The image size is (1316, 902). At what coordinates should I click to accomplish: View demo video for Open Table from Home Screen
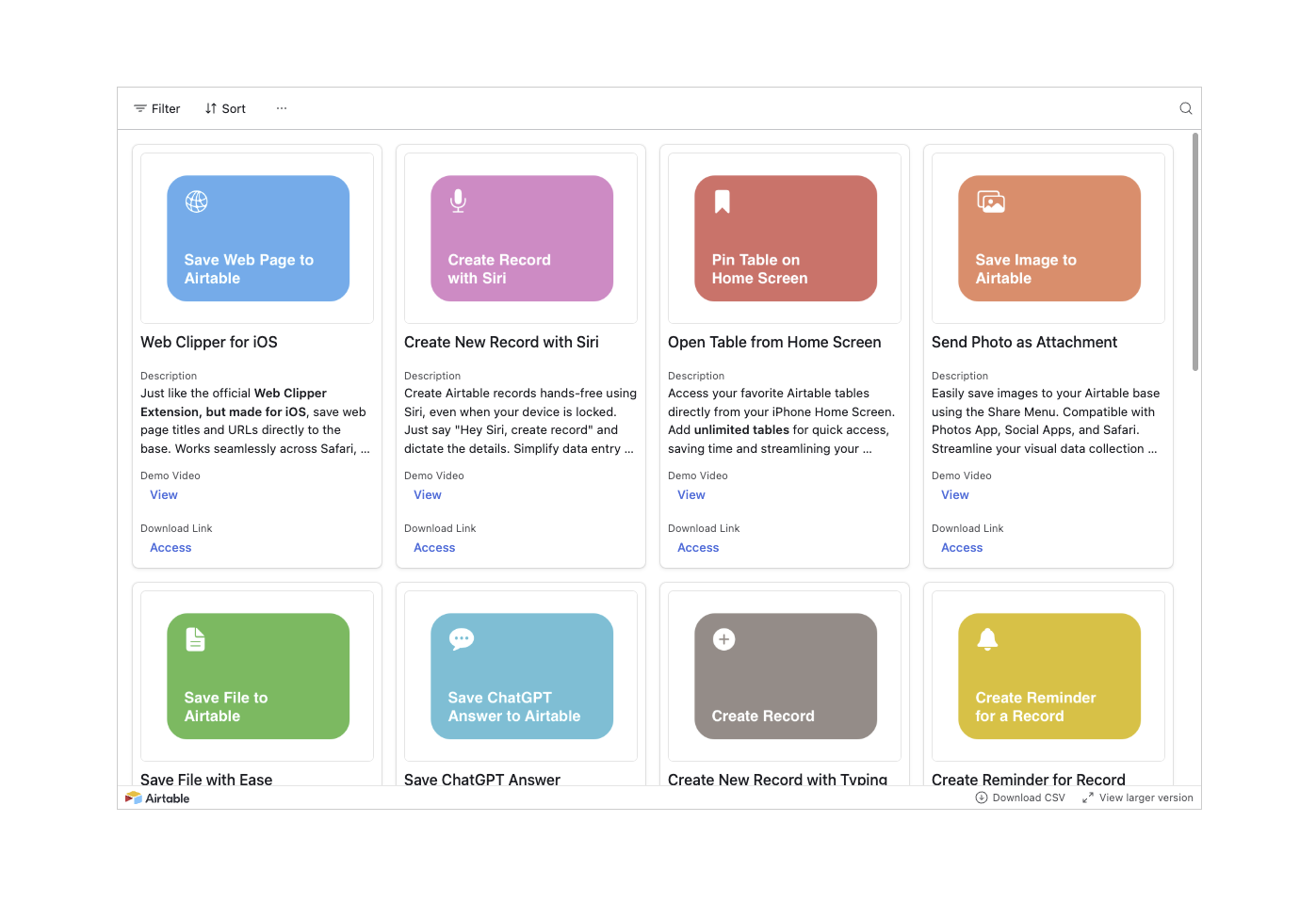point(691,495)
